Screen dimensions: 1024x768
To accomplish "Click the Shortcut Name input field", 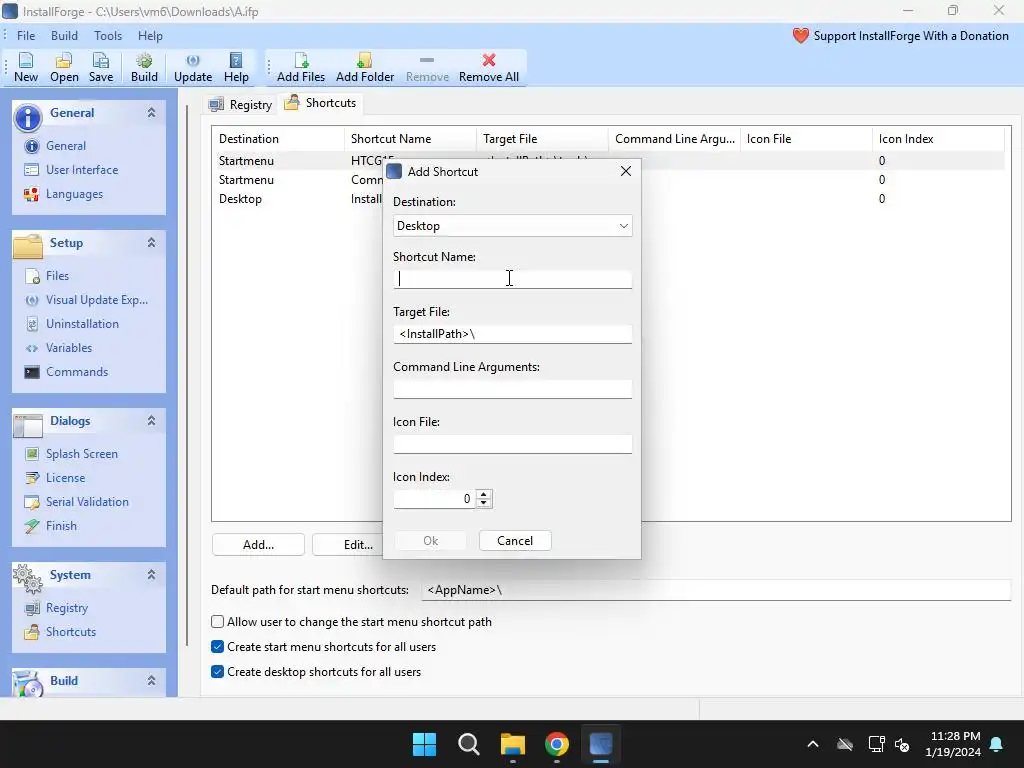I will (x=512, y=279).
